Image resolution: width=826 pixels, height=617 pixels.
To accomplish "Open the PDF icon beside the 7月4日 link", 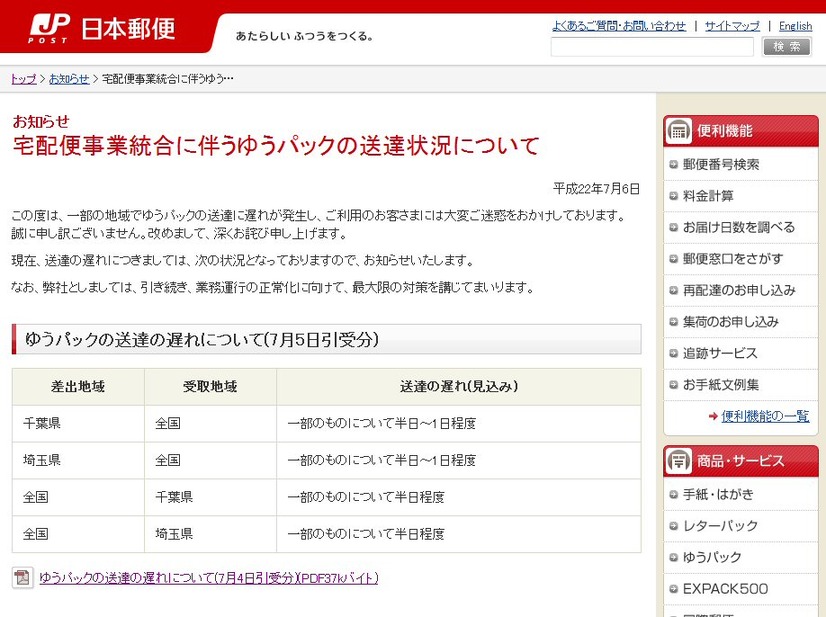I will (x=23, y=577).
